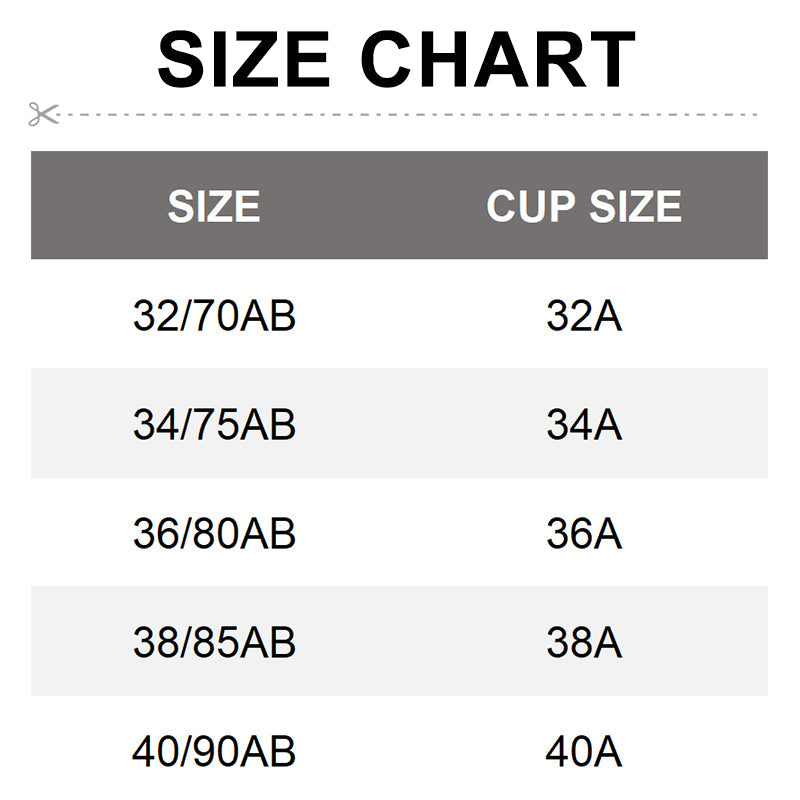Screen dimensions: 800x800
Task: Click the dark gray table header bar
Action: pyautogui.click(x=400, y=170)
